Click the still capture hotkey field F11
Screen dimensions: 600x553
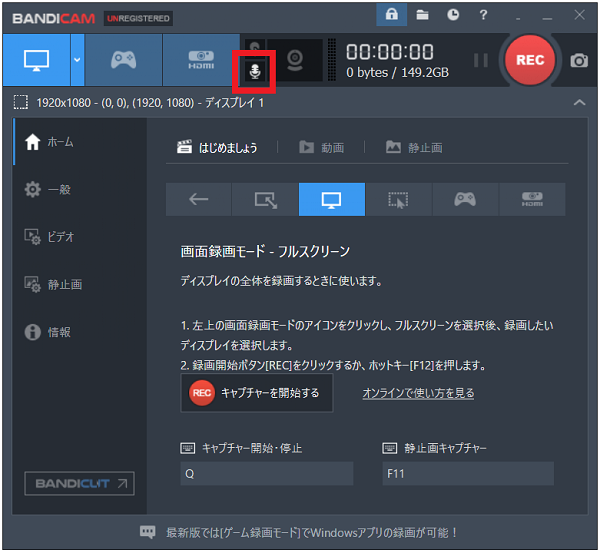pos(468,473)
